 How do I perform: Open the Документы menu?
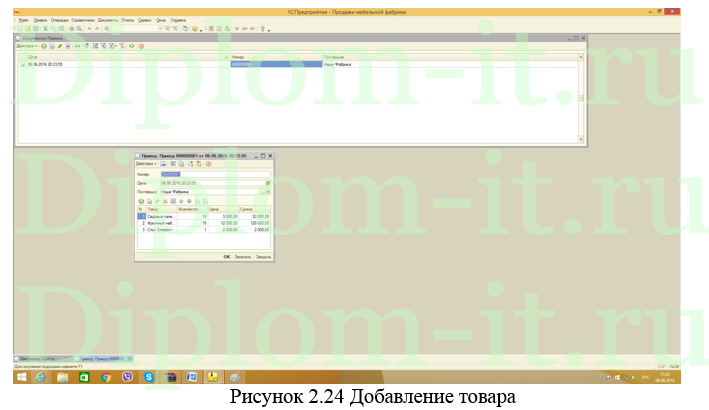click(x=107, y=19)
